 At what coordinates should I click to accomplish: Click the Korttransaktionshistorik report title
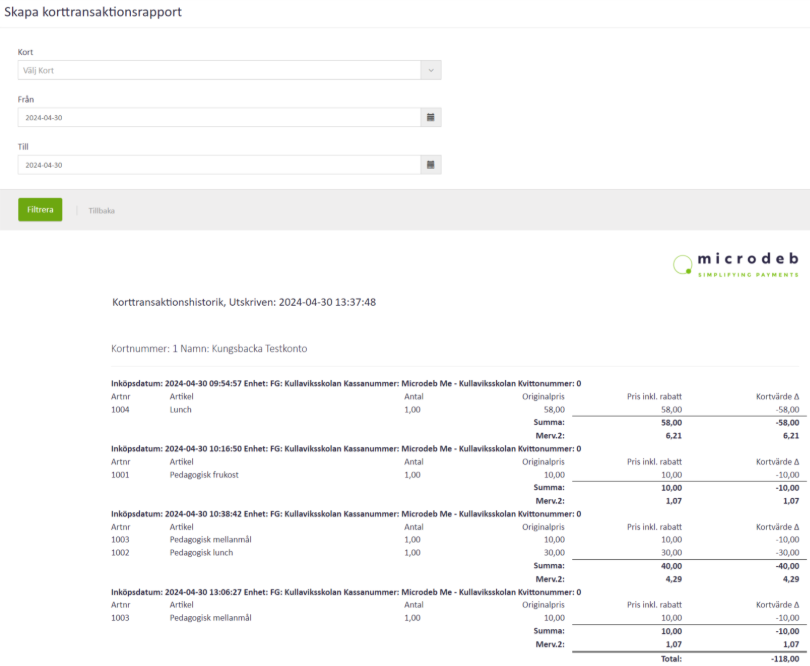(244, 302)
